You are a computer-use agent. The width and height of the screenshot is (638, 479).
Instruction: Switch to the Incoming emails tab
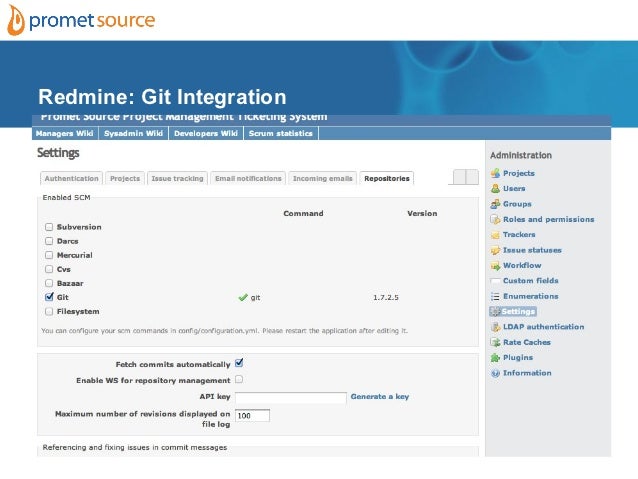pyautogui.click(x=323, y=178)
